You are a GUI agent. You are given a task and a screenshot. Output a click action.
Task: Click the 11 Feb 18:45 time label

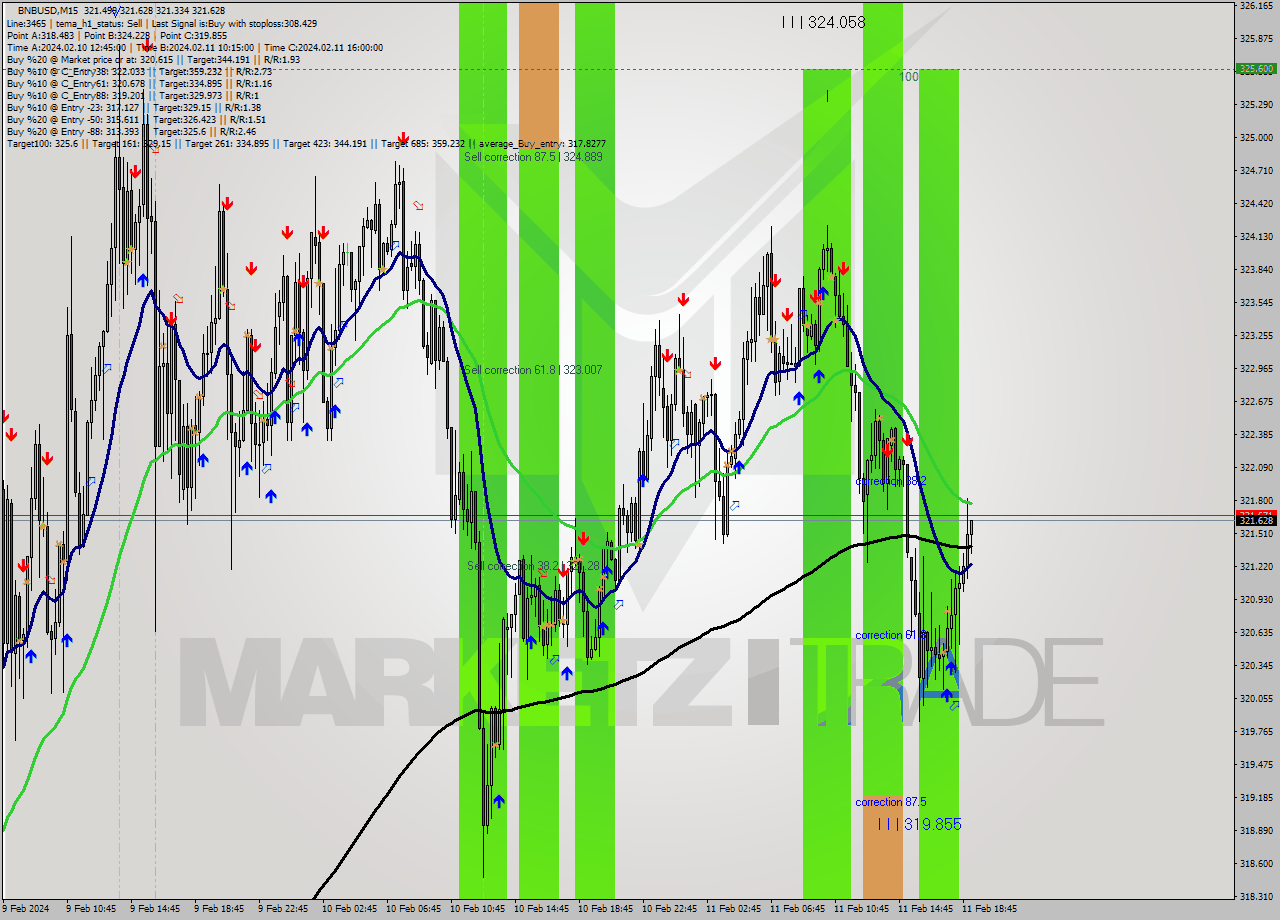[x=989, y=909]
